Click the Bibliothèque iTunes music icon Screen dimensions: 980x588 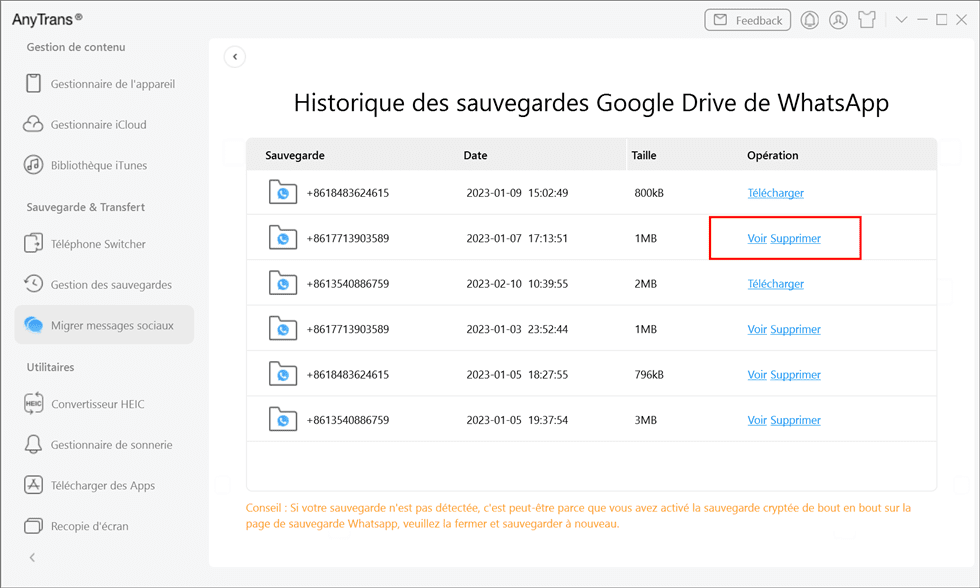[33, 165]
